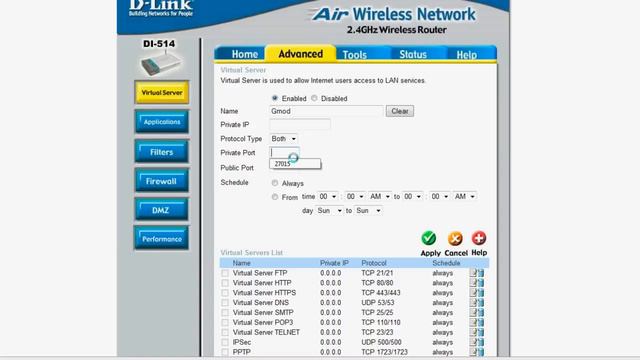Choose the Always schedule option
The width and height of the screenshot is (640, 360).
pos(275,183)
